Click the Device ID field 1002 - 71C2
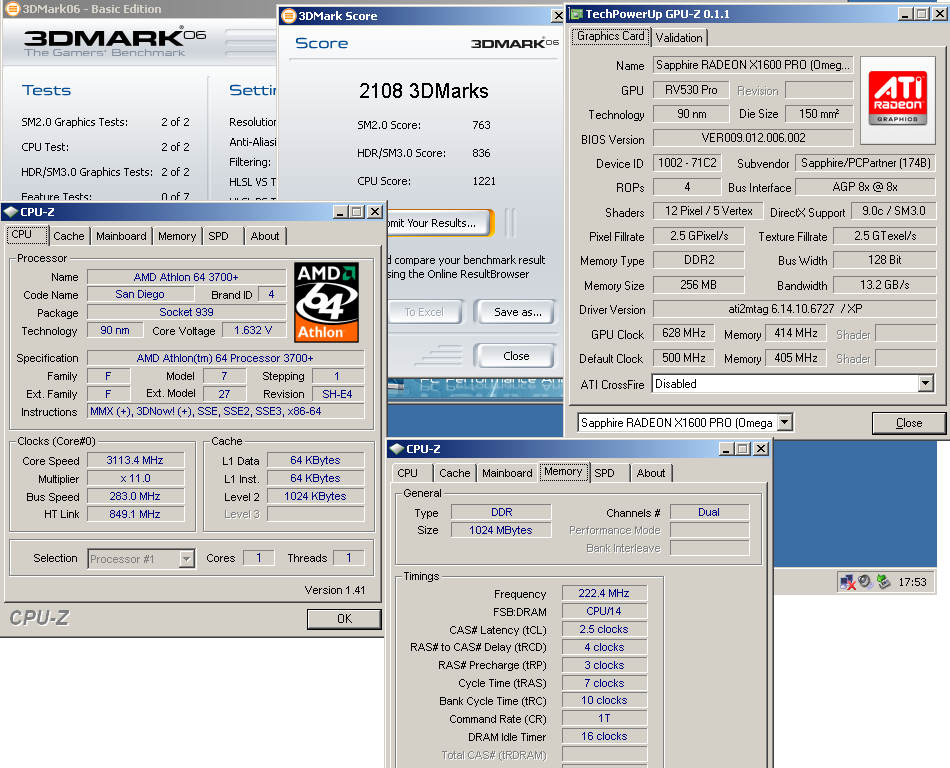 pos(687,163)
